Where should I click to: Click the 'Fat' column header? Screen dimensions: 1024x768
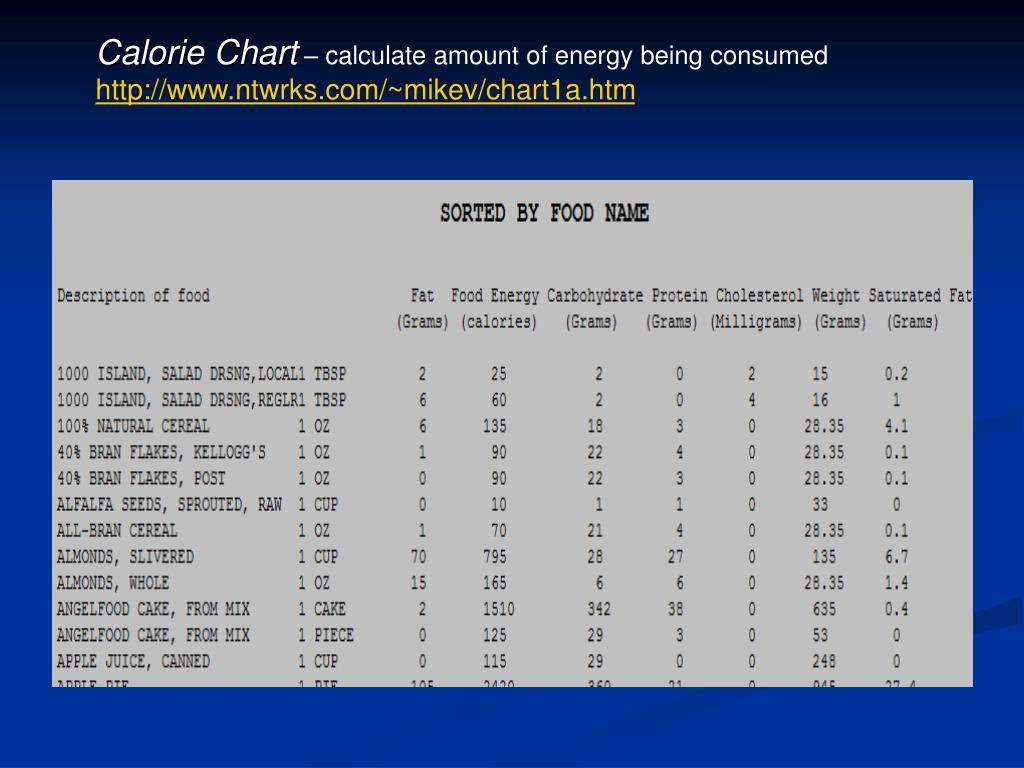coord(422,296)
